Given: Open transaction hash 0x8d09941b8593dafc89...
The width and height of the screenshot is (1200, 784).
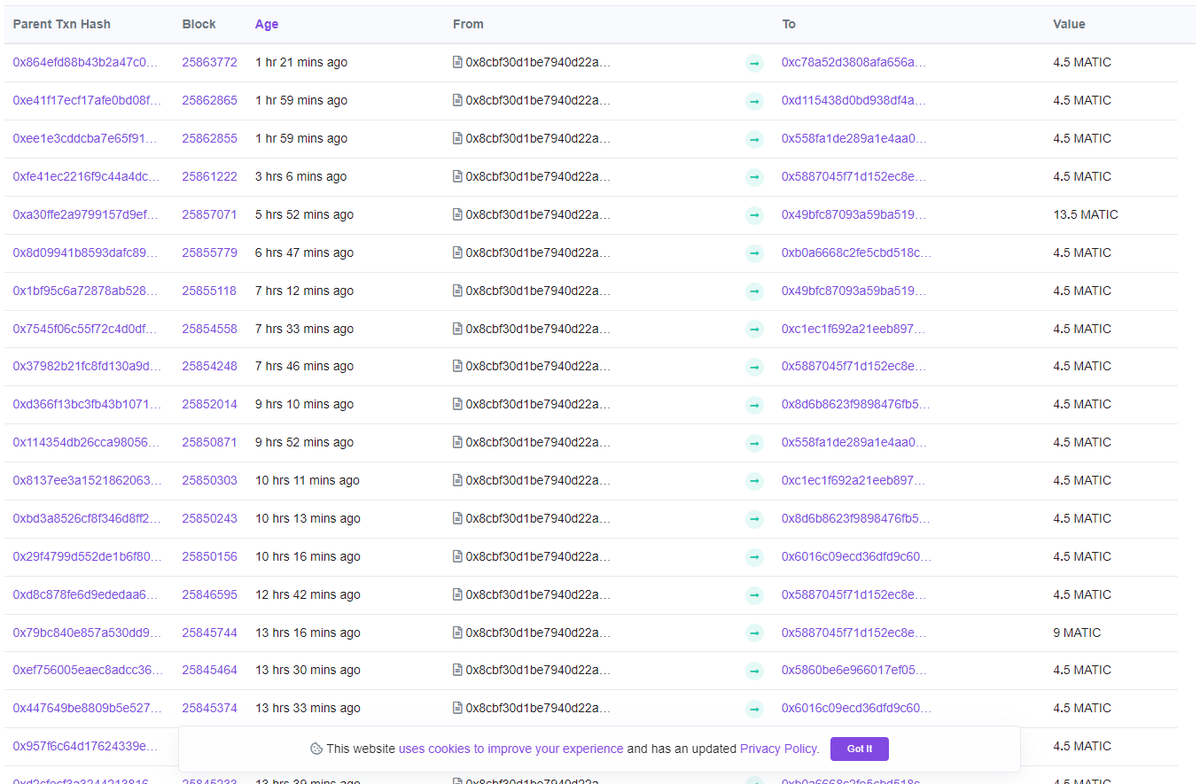Looking at the screenshot, I should 85,252.
